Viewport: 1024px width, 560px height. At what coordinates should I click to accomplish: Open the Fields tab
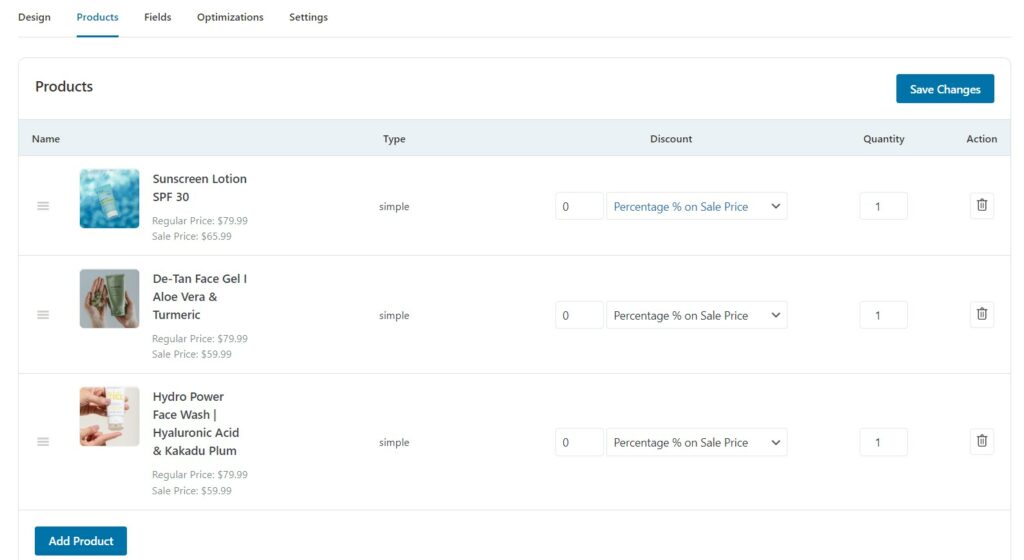click(157, 17)
